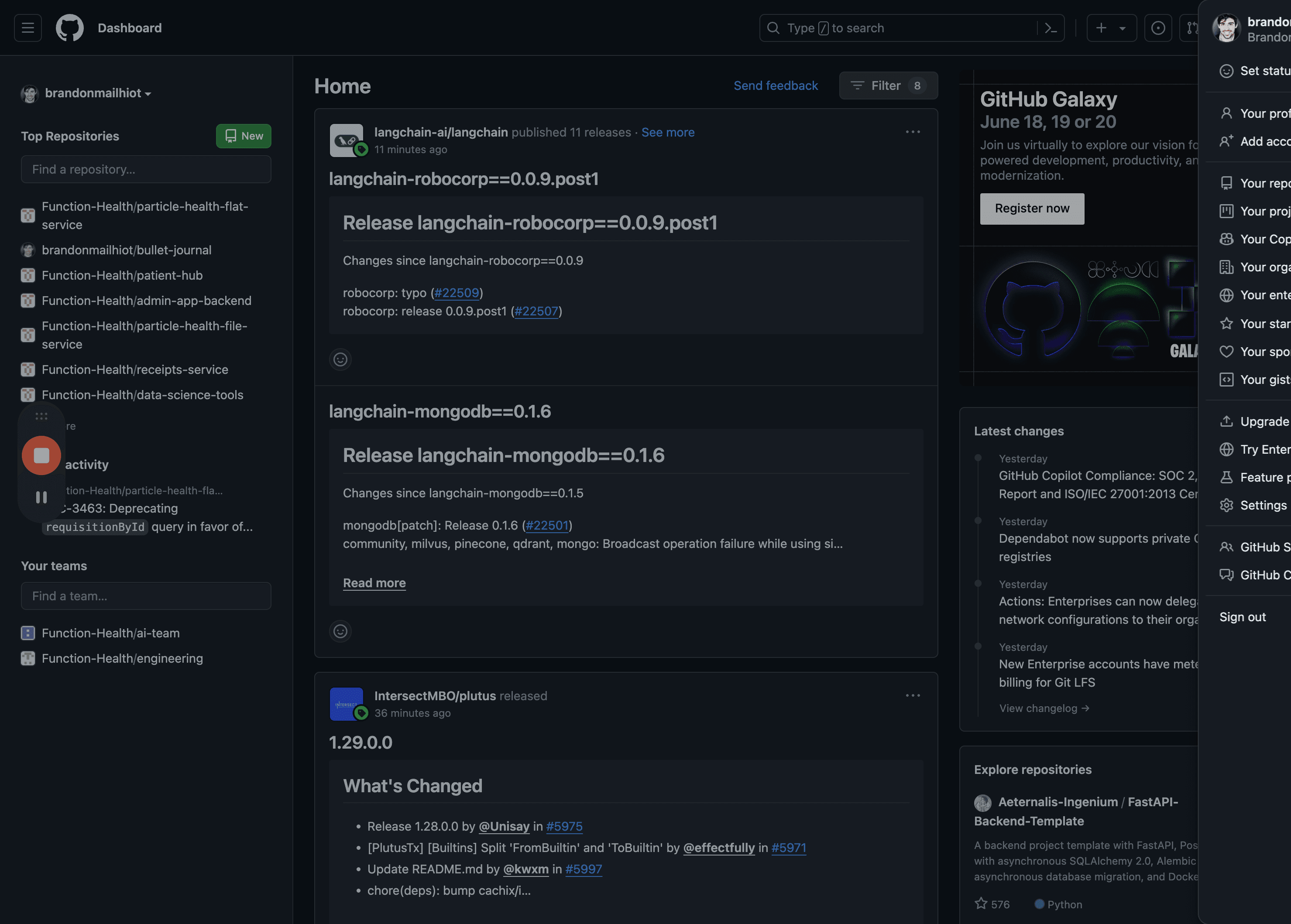Open the command palette icon

(x=1051, y=28)
